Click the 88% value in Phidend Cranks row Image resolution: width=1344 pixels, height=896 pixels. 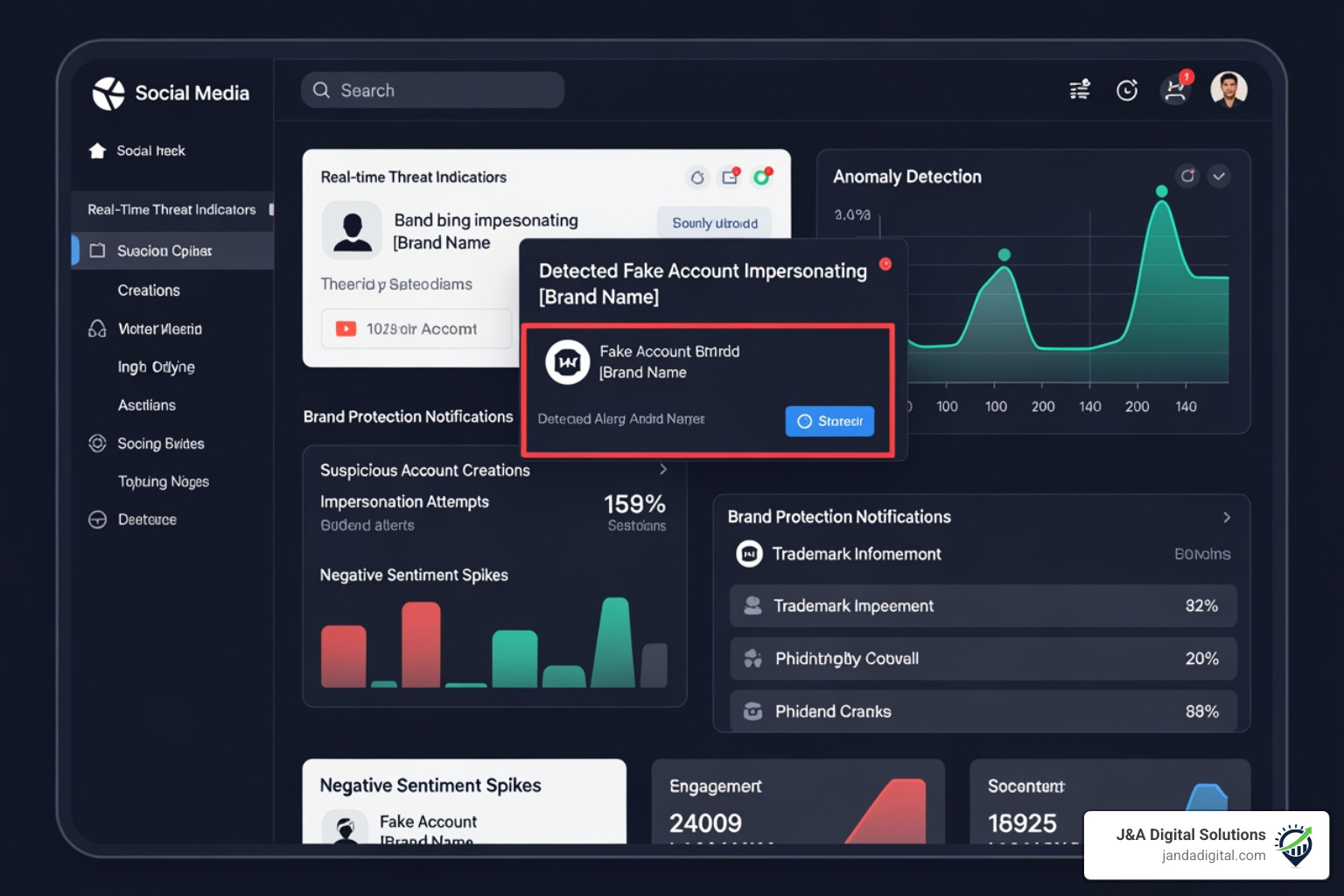[1201, 711]
